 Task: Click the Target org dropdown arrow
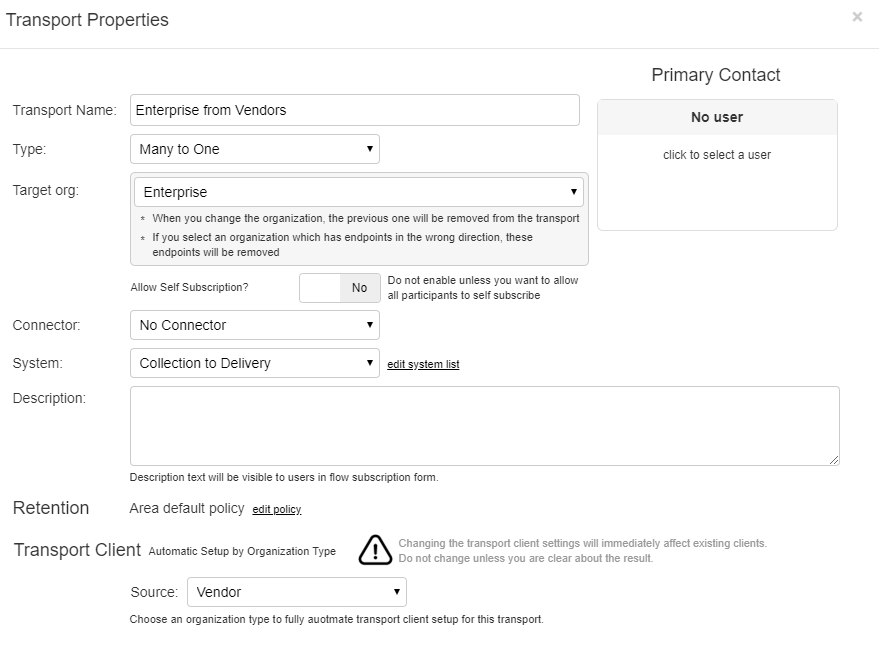[x=574, y=192]
